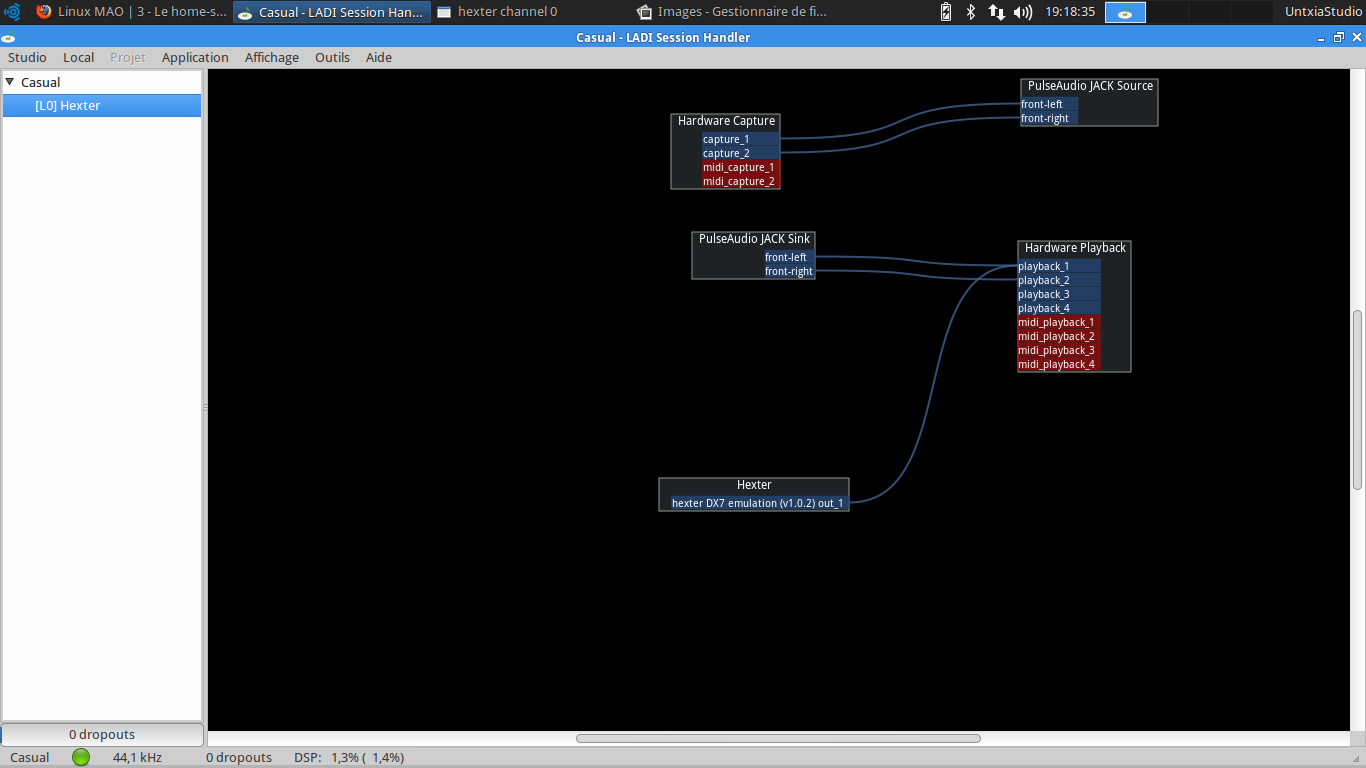Viewport: 1366px width, 768px height.
Task: Open the desktop applications menu icon
Action: point(12,12)
